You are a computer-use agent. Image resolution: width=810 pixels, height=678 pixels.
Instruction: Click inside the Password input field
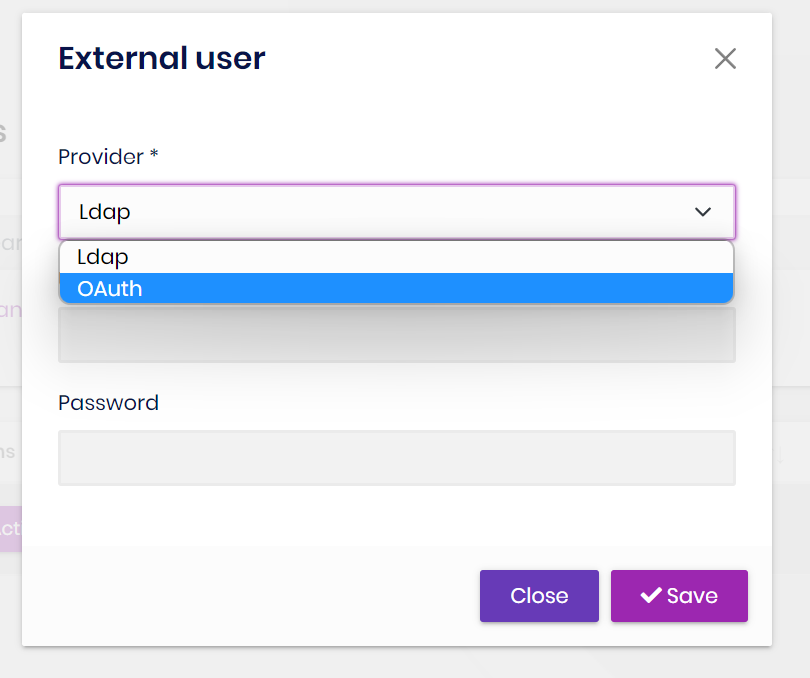397,457
